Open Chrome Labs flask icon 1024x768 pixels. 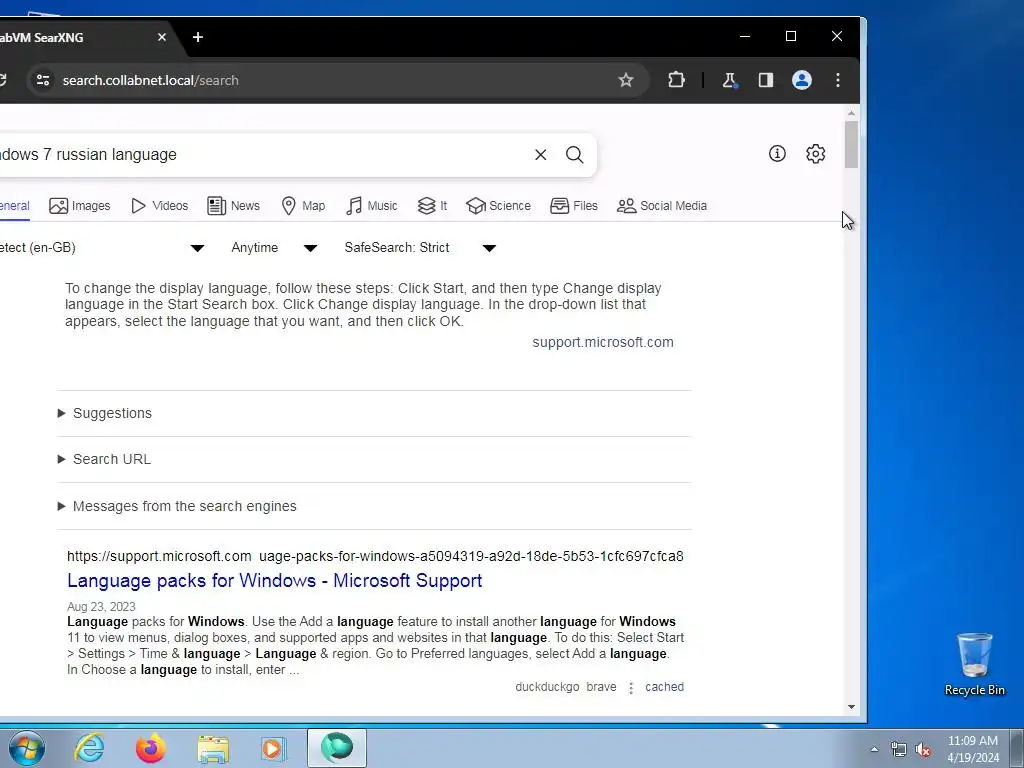[729, 80]
